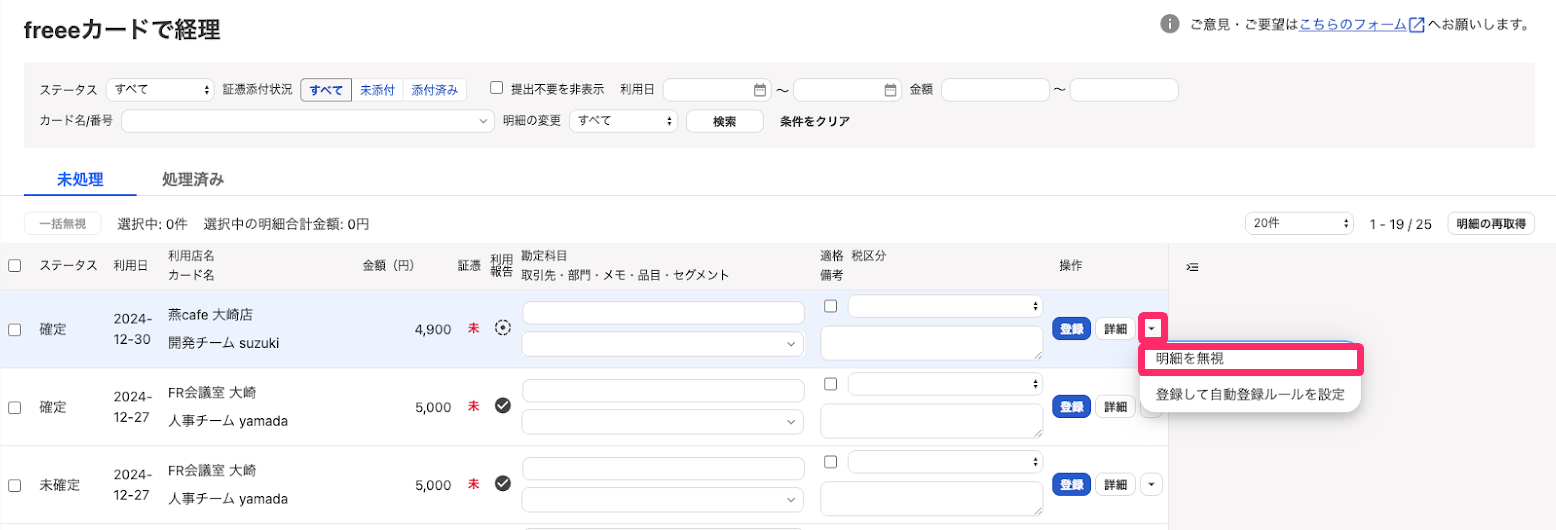1556x530 pixels.
Task: Open the calendar icon in the end date field
Action: pyautogui.click(x=890, y=90)
